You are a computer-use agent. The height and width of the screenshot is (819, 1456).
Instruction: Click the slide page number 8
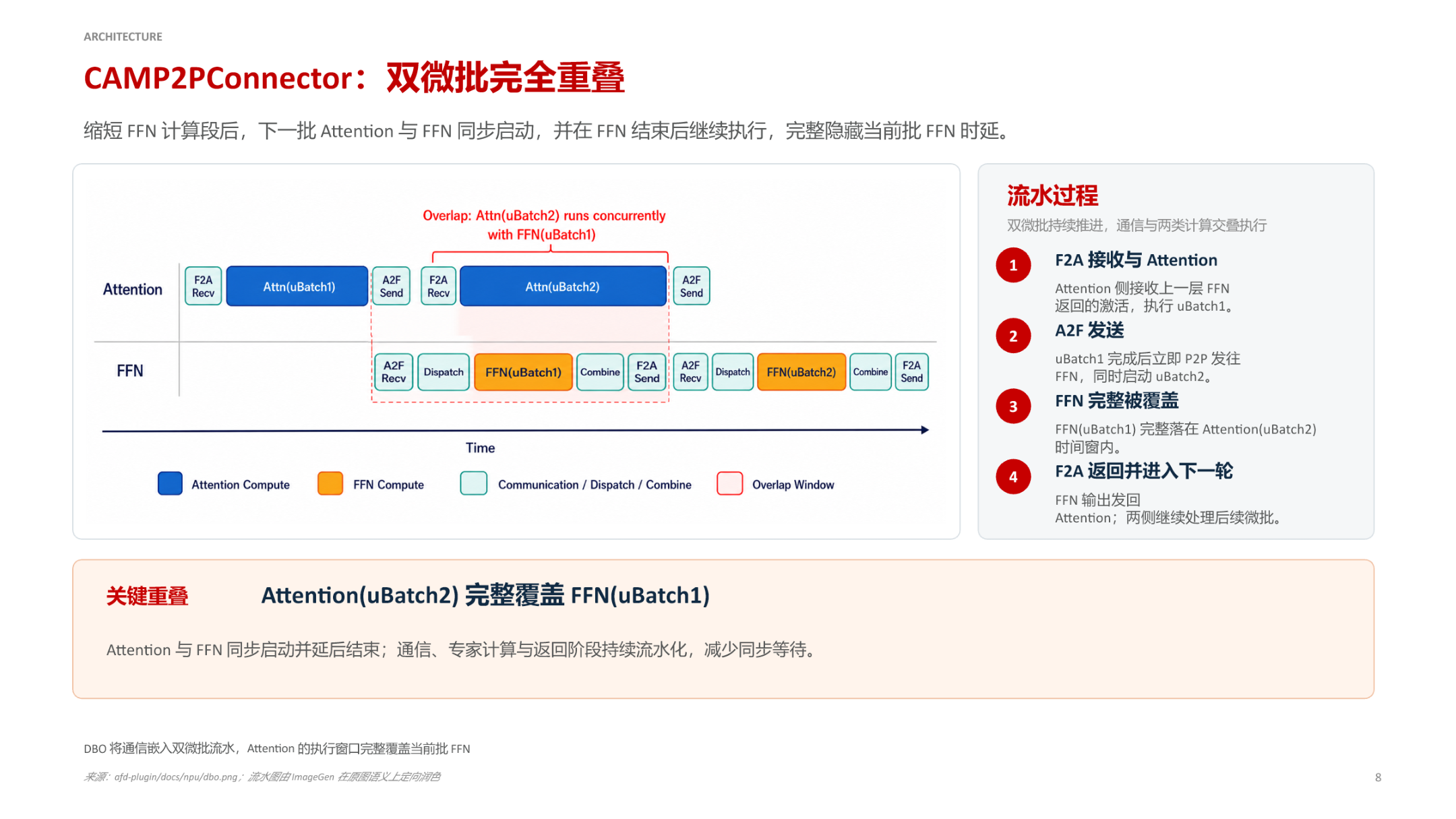pos(1378,777)
